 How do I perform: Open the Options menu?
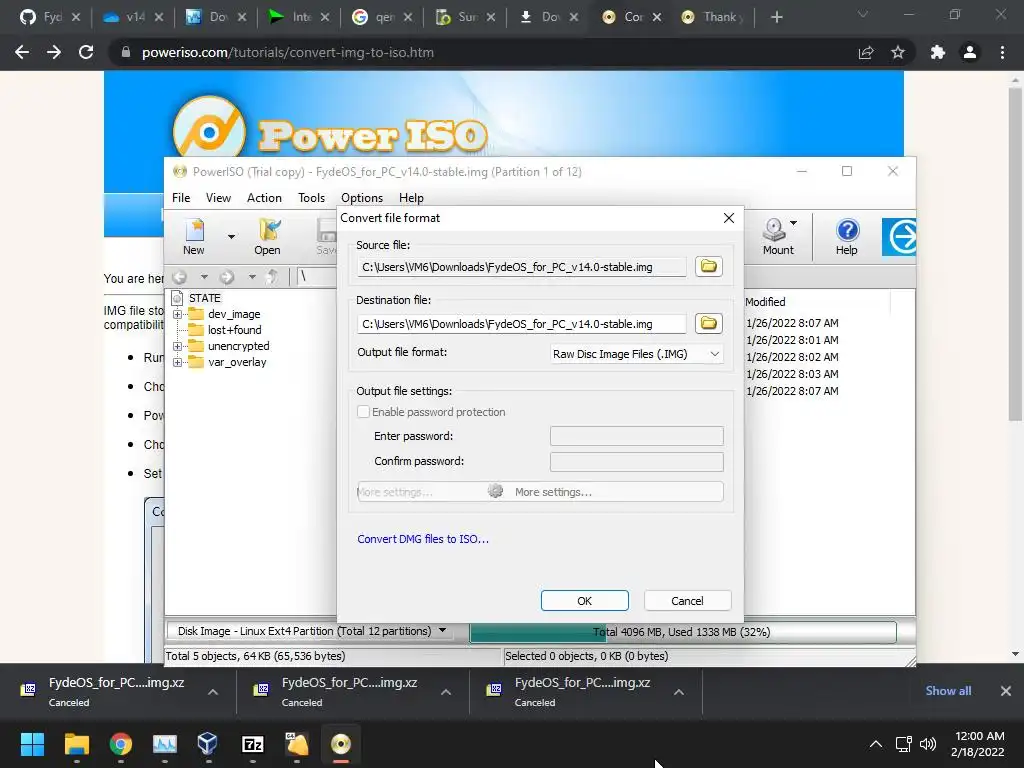(x=362, y=198)
